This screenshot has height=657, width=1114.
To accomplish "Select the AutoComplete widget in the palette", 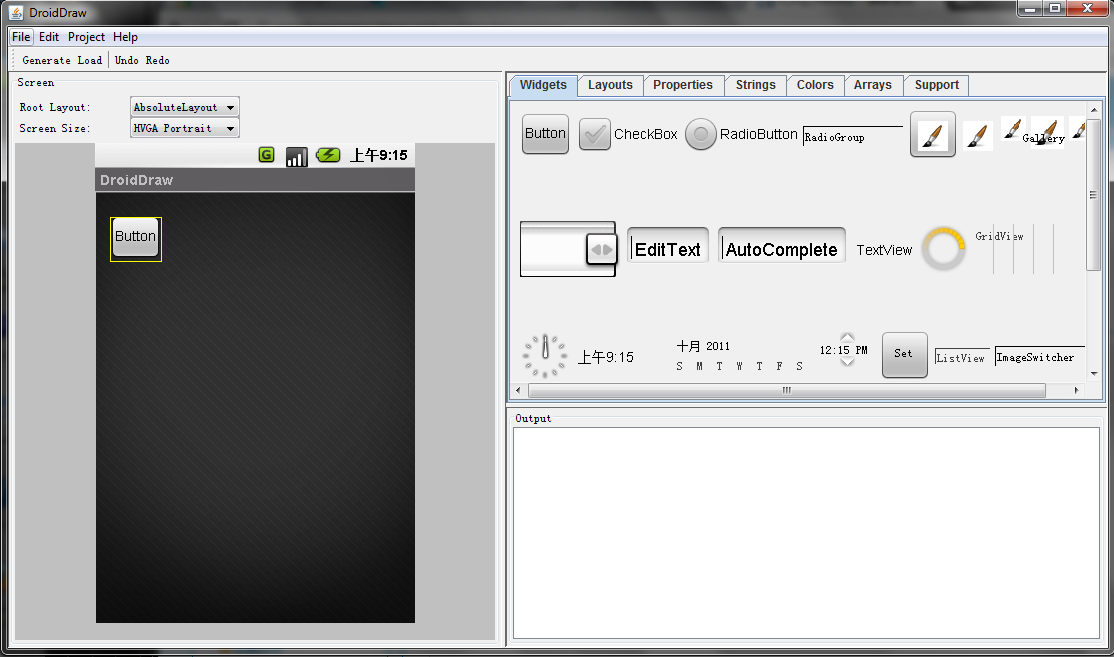I will click(782, 246).
